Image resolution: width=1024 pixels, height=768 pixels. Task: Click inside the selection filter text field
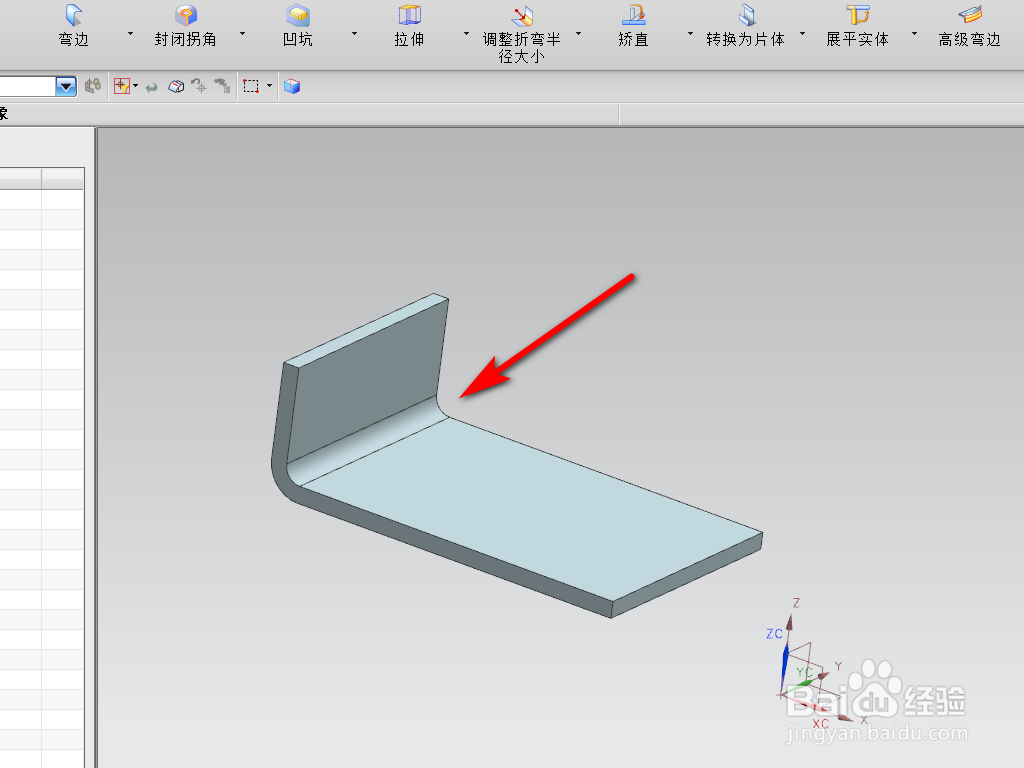pyautogui.click(x=27, y=86)
